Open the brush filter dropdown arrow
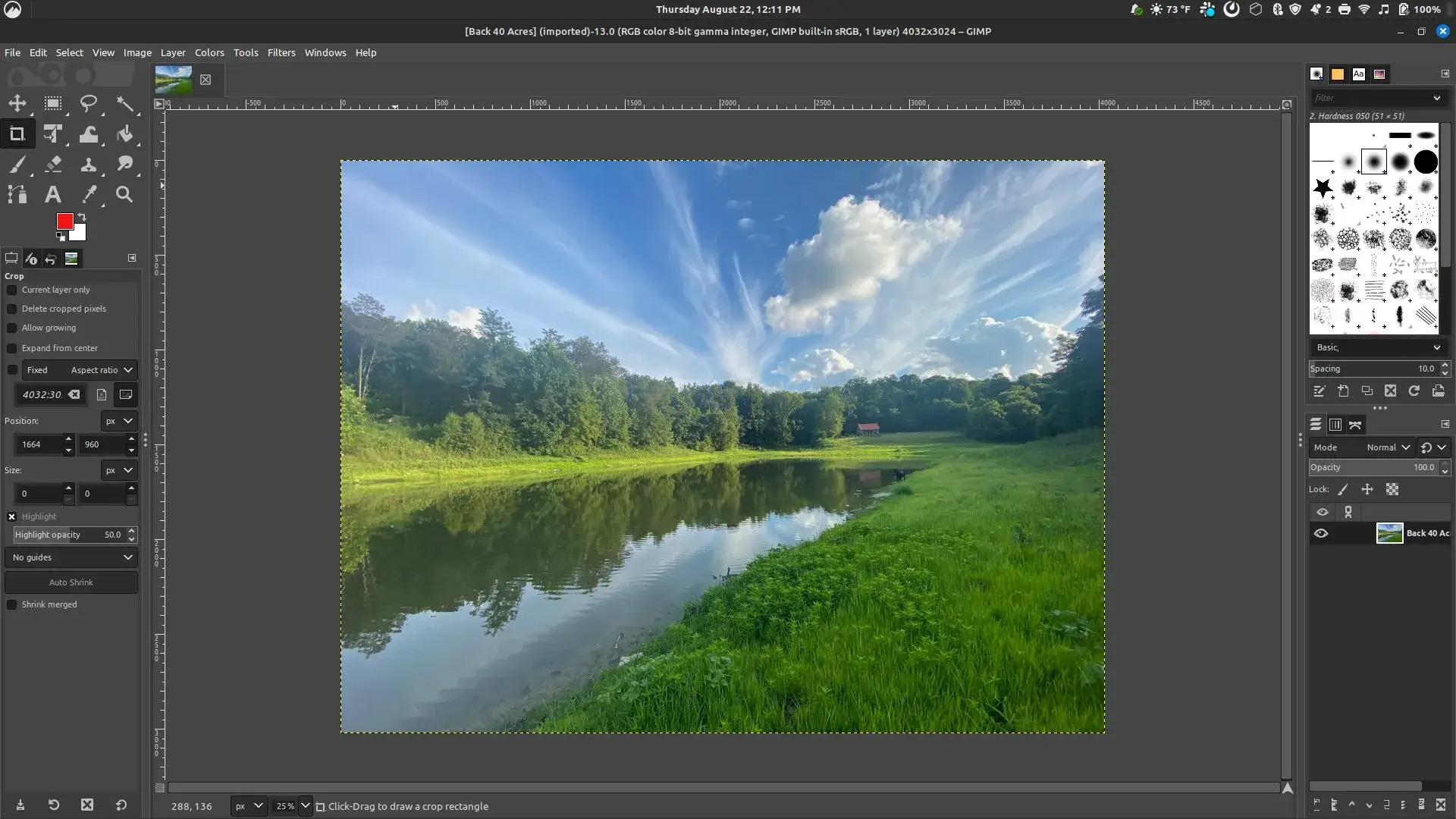 tap(1436, 98)
